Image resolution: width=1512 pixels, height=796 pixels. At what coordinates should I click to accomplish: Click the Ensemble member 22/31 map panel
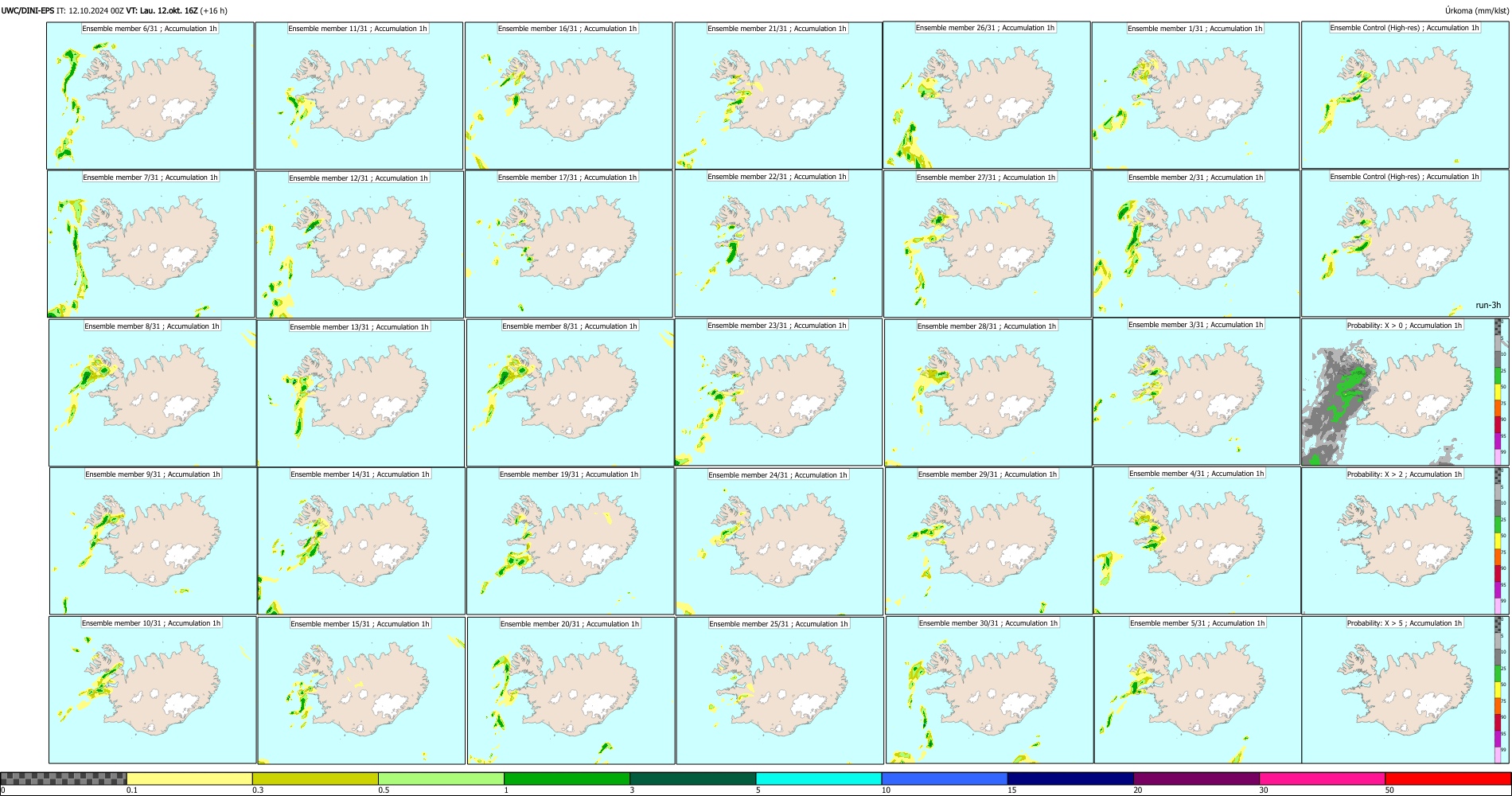778,244
